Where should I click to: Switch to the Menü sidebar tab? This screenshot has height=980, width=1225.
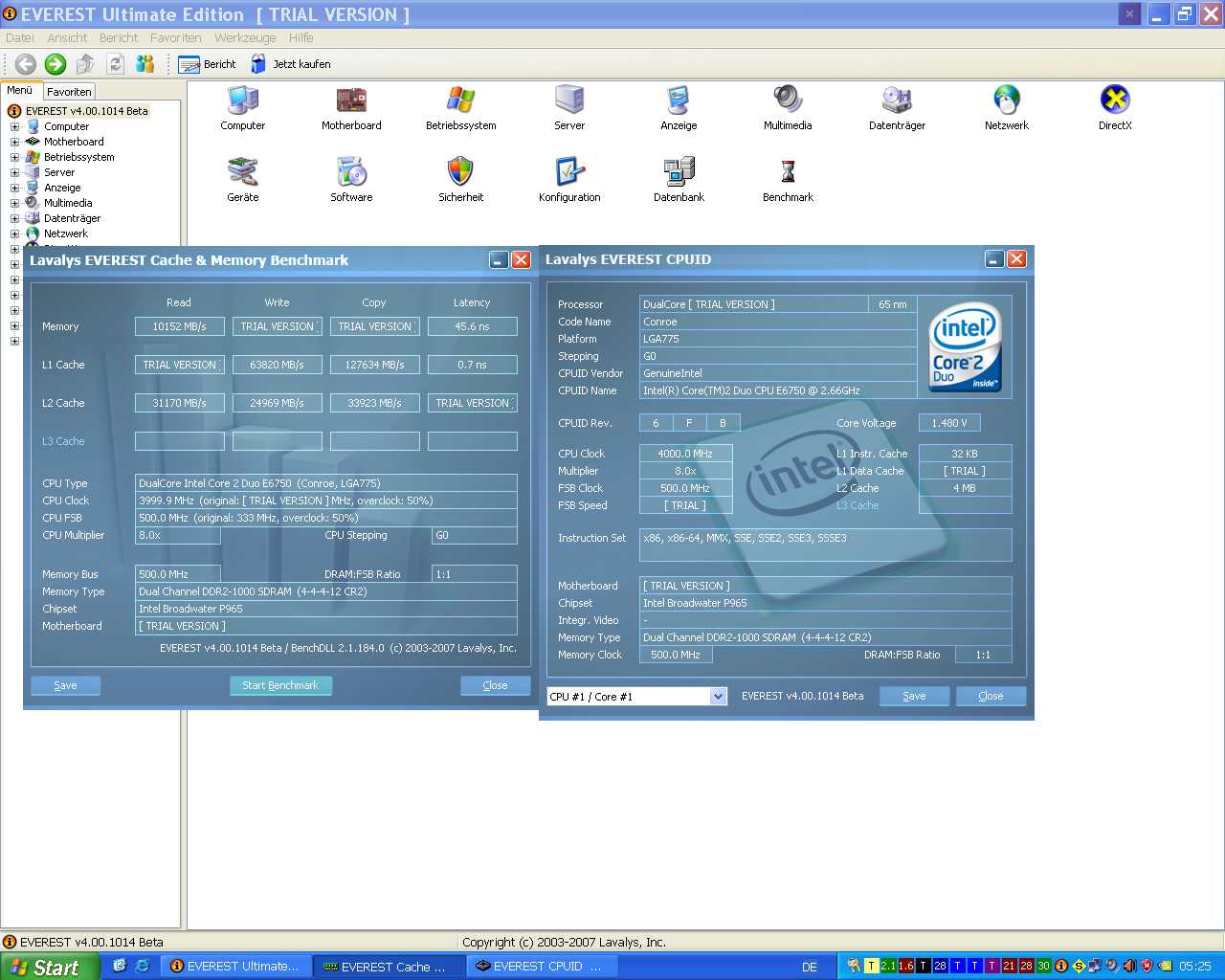[20, 91]
